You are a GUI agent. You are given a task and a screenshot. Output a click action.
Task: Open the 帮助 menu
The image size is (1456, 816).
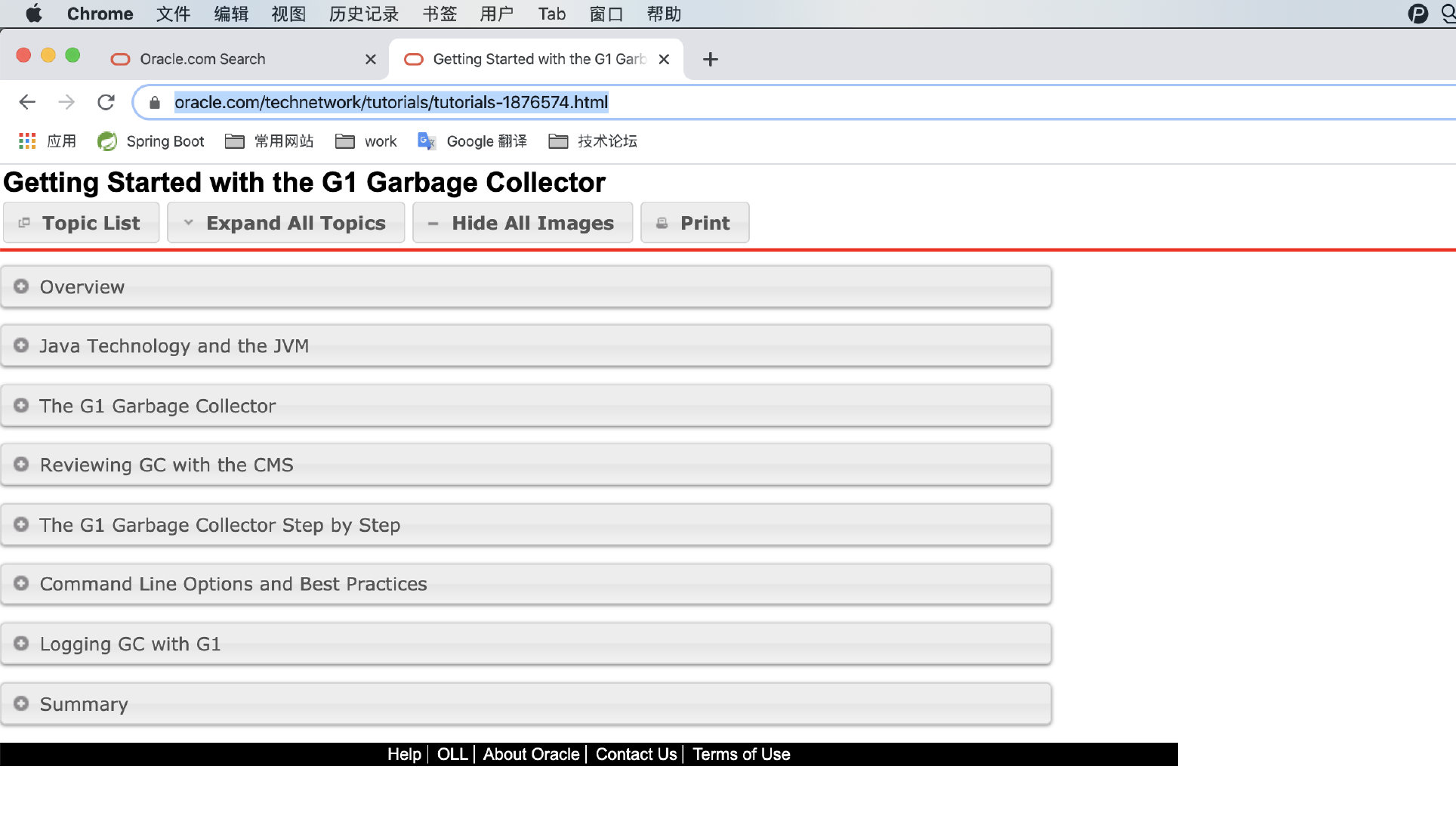click(664, 14)
